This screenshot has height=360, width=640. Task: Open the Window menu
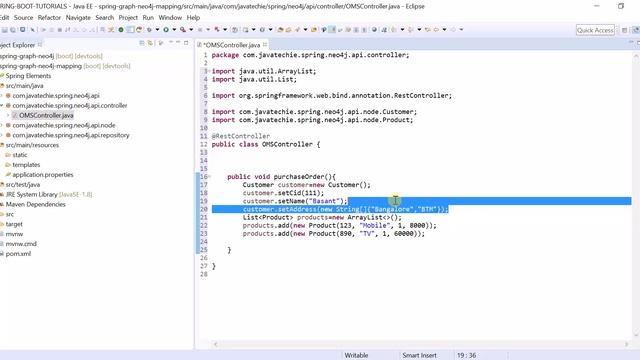tap(170, 18)
